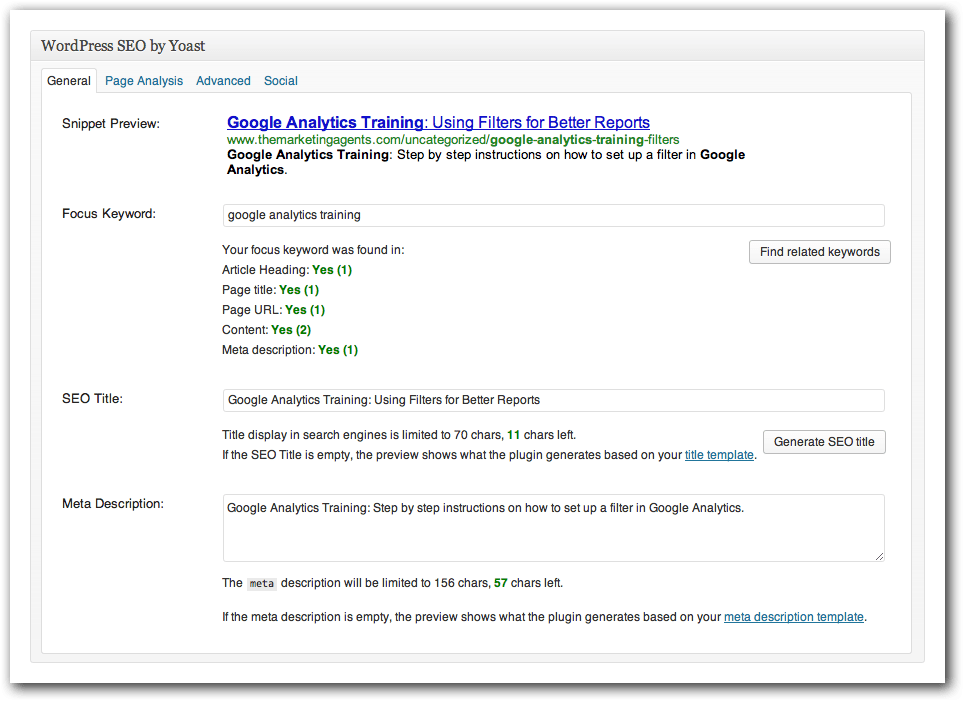
Task: Select the Social tab
Action: pyautogui.click(x=280, y=81)
